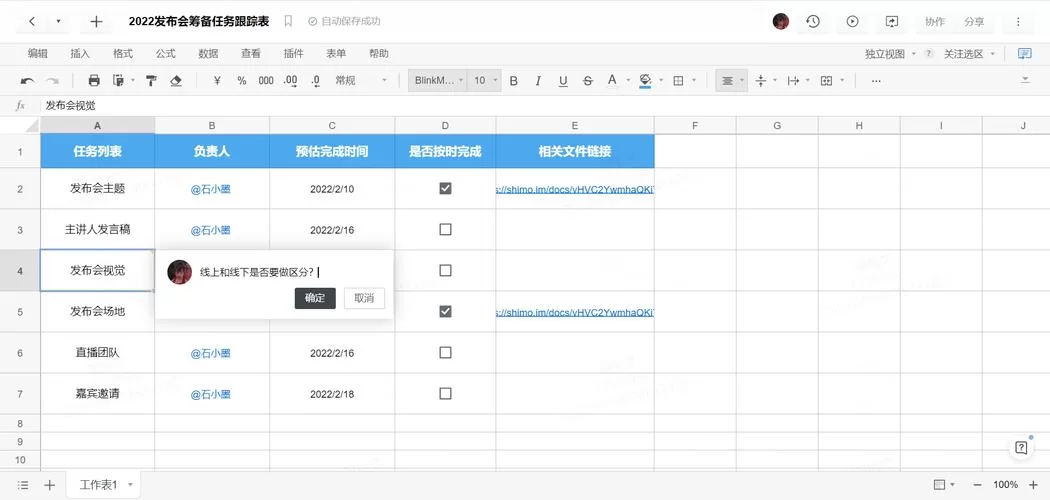Viewport: 1050px width, 500px height.
Task: Bookmark the document with the flag icon
Action: pyautogui.click(x=288, y=21)
